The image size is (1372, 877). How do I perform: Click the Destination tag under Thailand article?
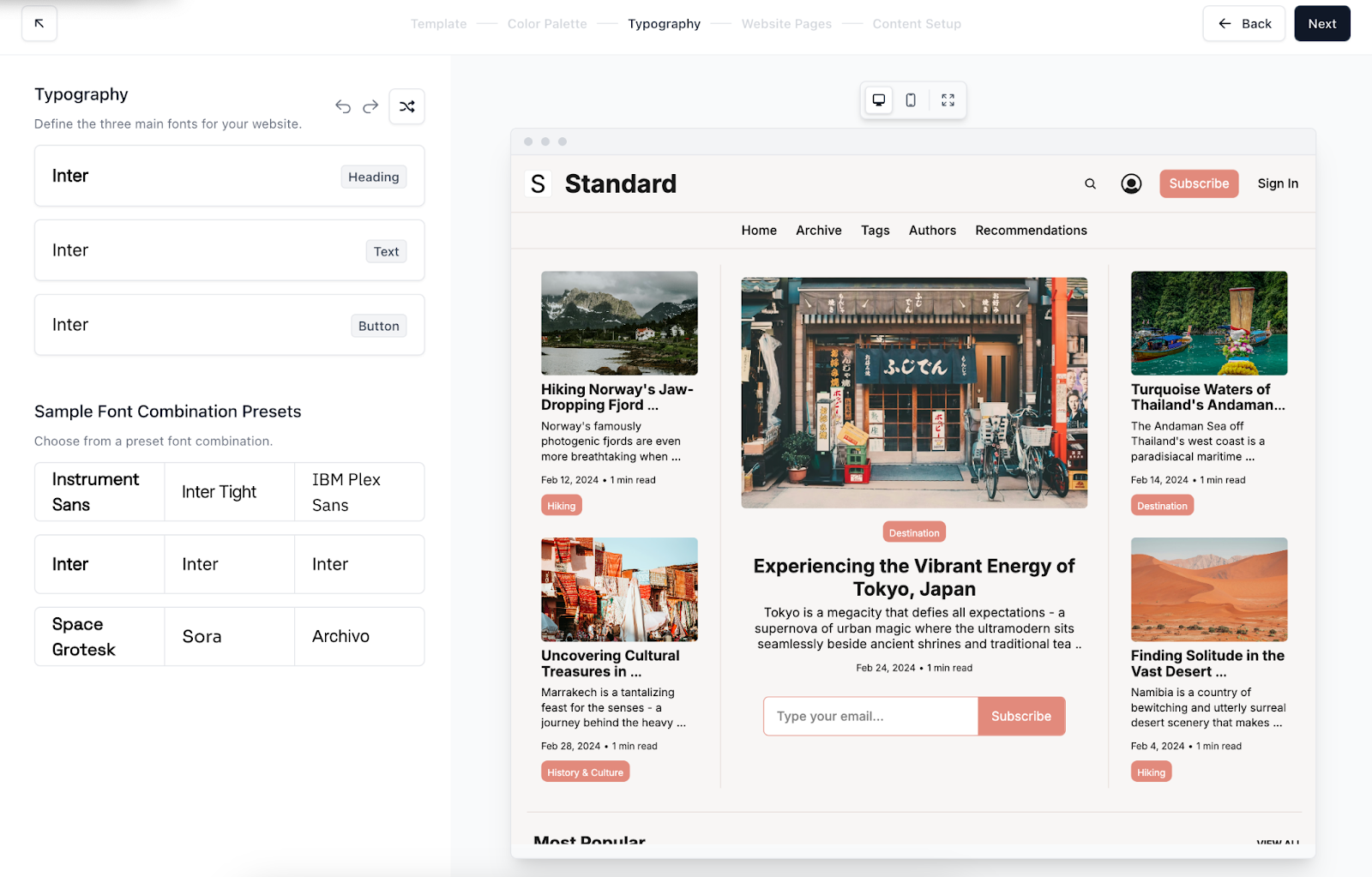[x=1162, y=506]
